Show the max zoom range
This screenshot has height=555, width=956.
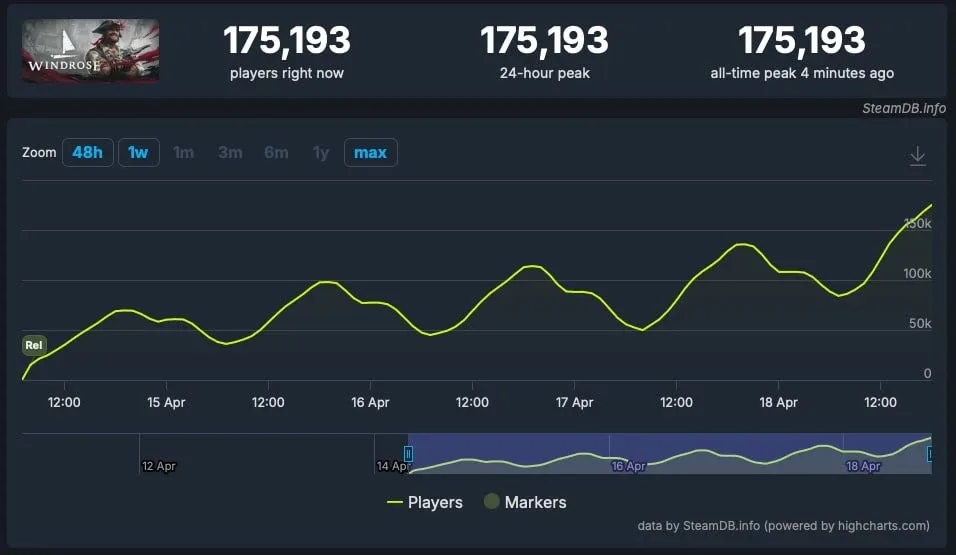tap(370, 153)
